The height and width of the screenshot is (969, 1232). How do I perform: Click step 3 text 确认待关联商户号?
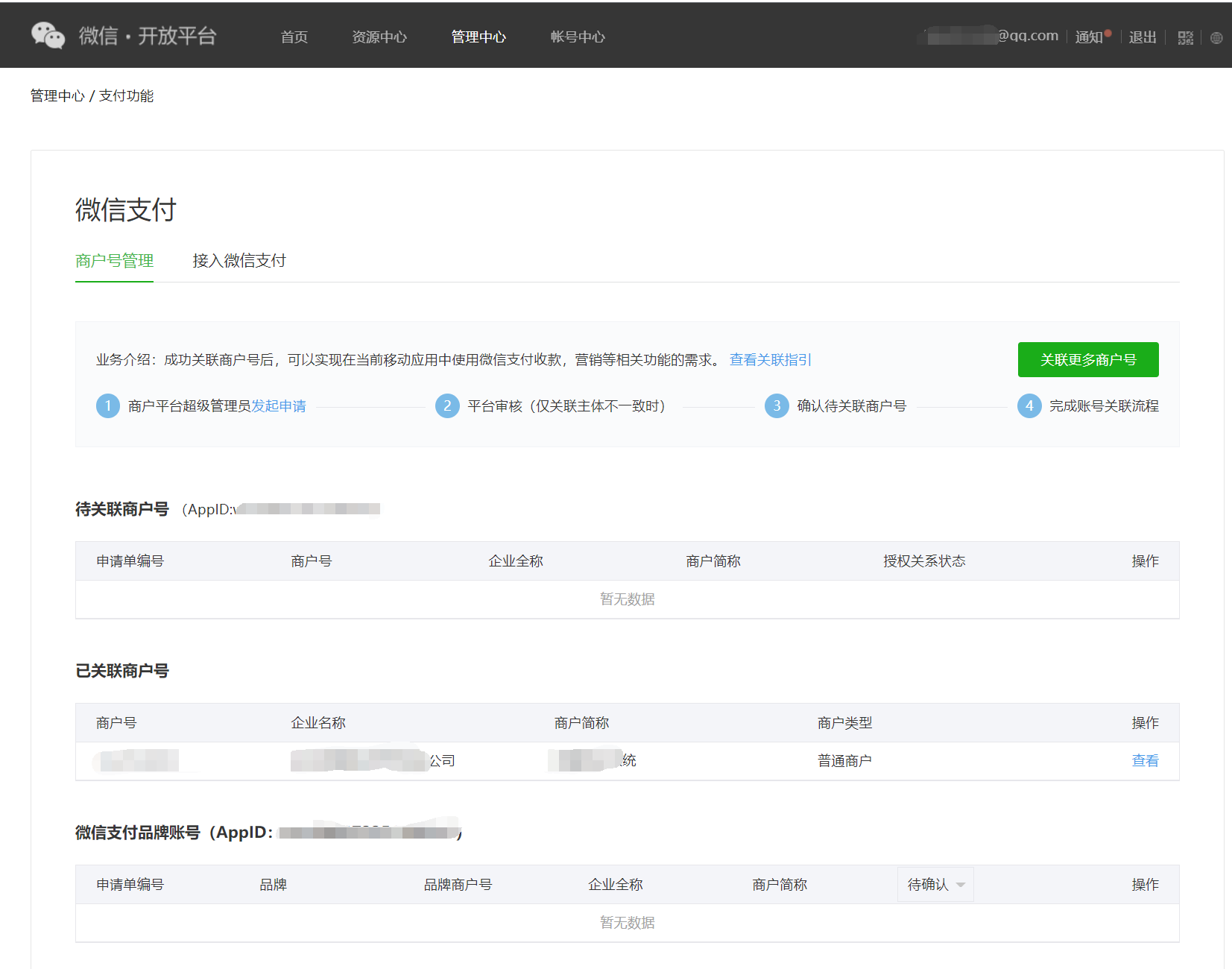pos(851,405)
